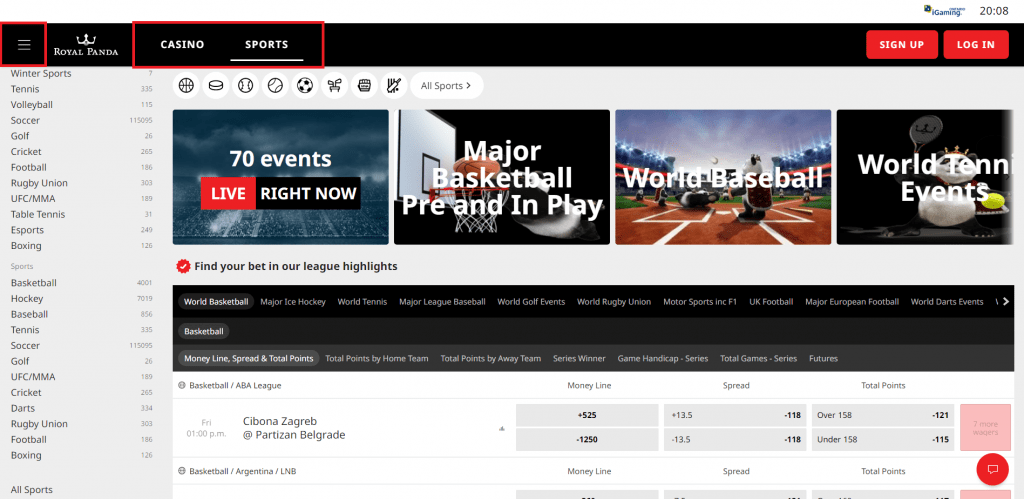Expand the All Sports pill button
Screen dimensions: 1024x499
tap(447, 86)
